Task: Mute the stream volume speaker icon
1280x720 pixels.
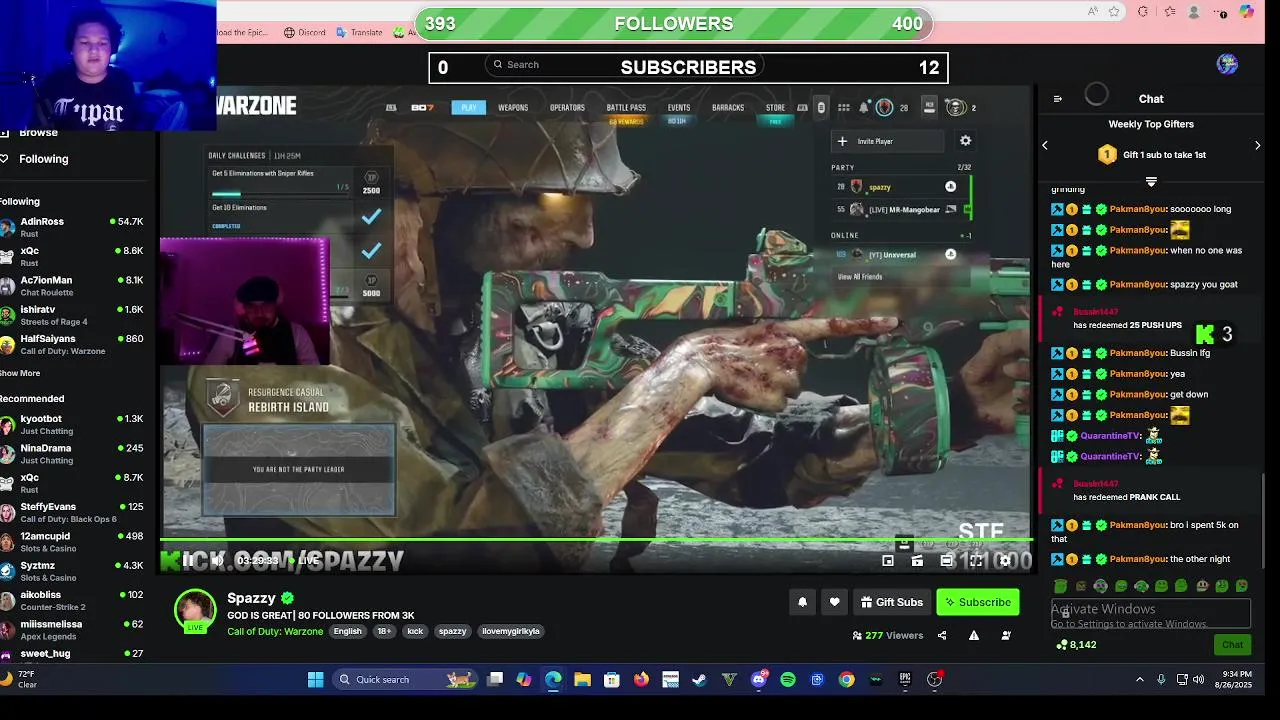Action: tap(217, 560)
